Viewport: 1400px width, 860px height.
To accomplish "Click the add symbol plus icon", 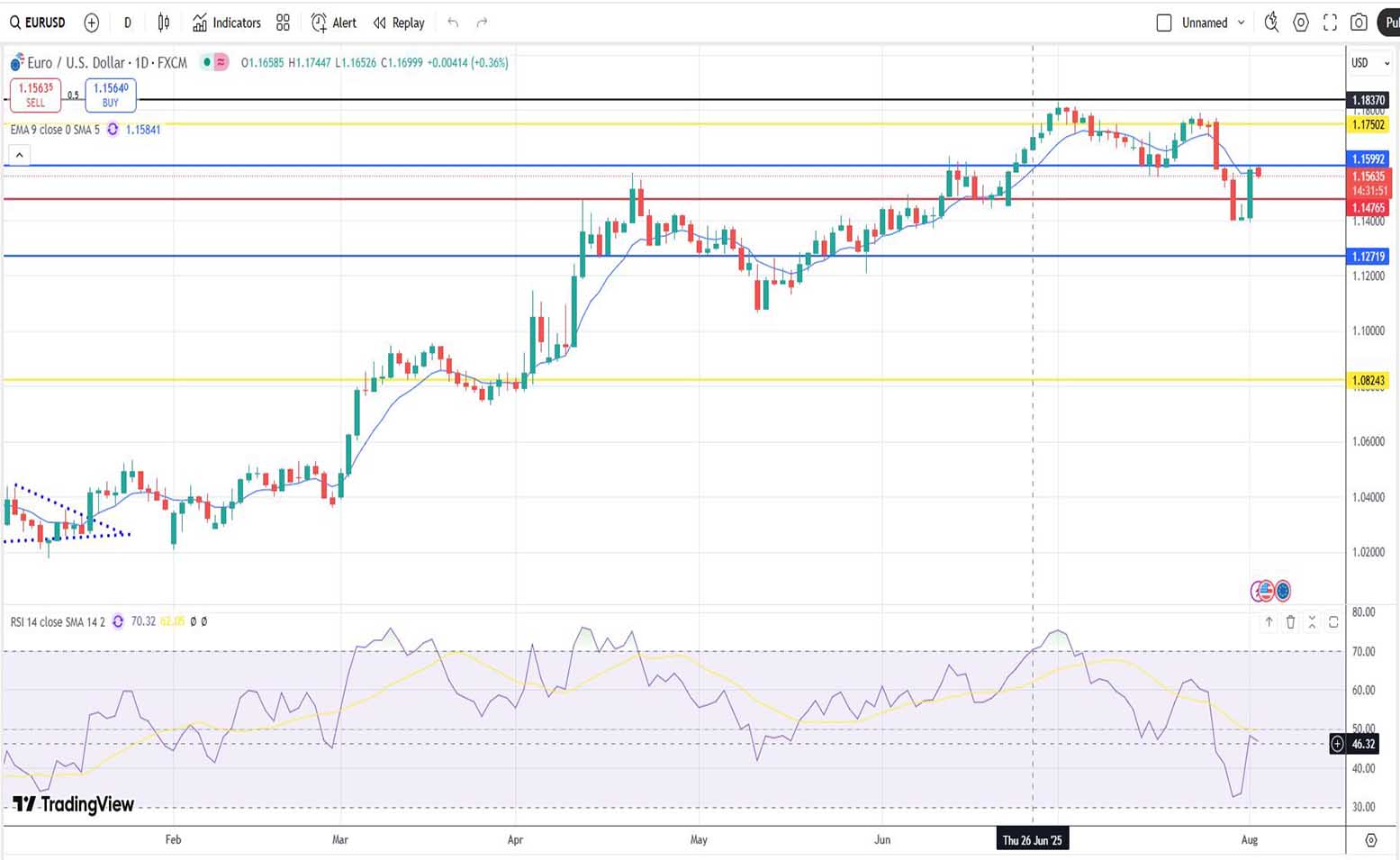I will [91, 23].
